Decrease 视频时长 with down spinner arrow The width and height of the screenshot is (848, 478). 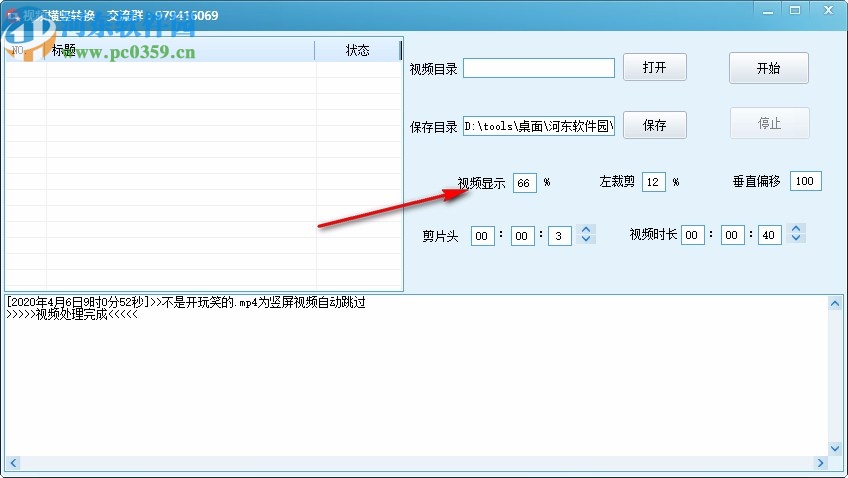(x=796, y=237)
